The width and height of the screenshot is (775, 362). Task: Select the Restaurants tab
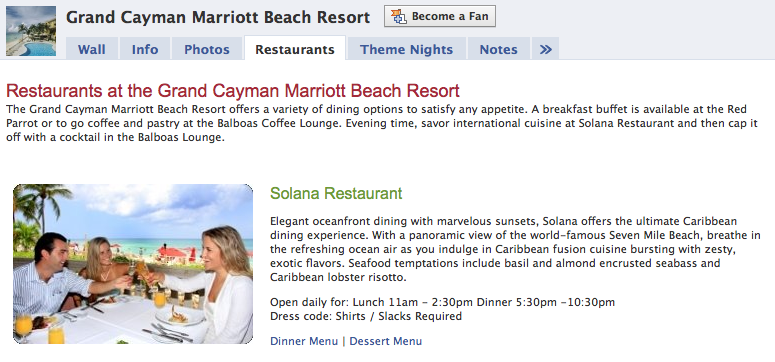[295, 49]
